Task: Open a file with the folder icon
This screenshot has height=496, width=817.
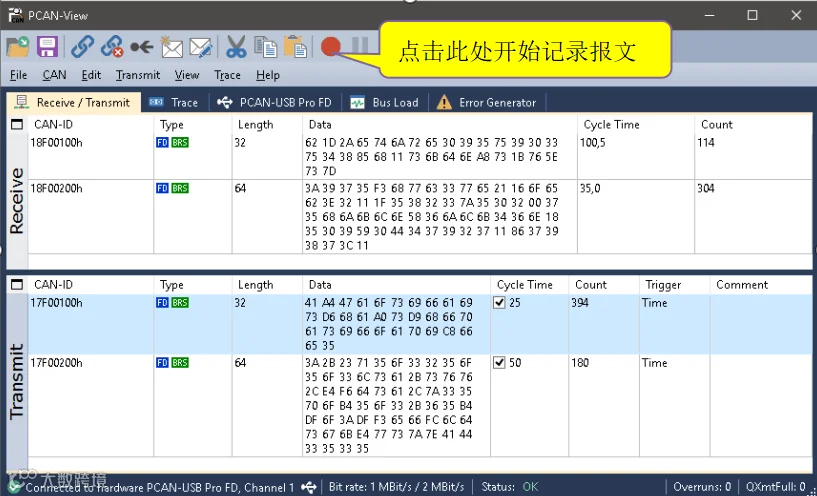Action: [18, 47]
